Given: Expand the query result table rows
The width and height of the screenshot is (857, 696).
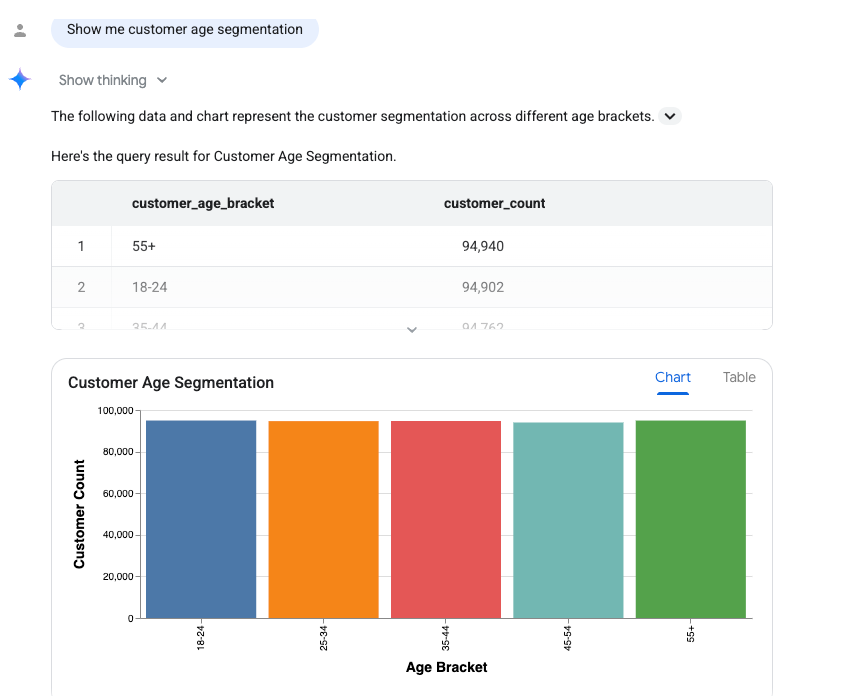Looking at the screenshot, I should [x=412, y=330].
